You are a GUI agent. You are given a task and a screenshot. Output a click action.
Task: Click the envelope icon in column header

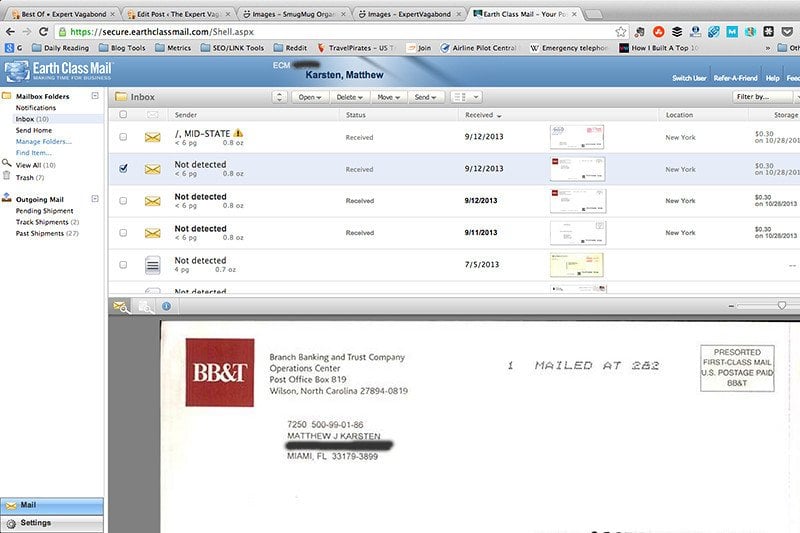click(x=153, y=115)
